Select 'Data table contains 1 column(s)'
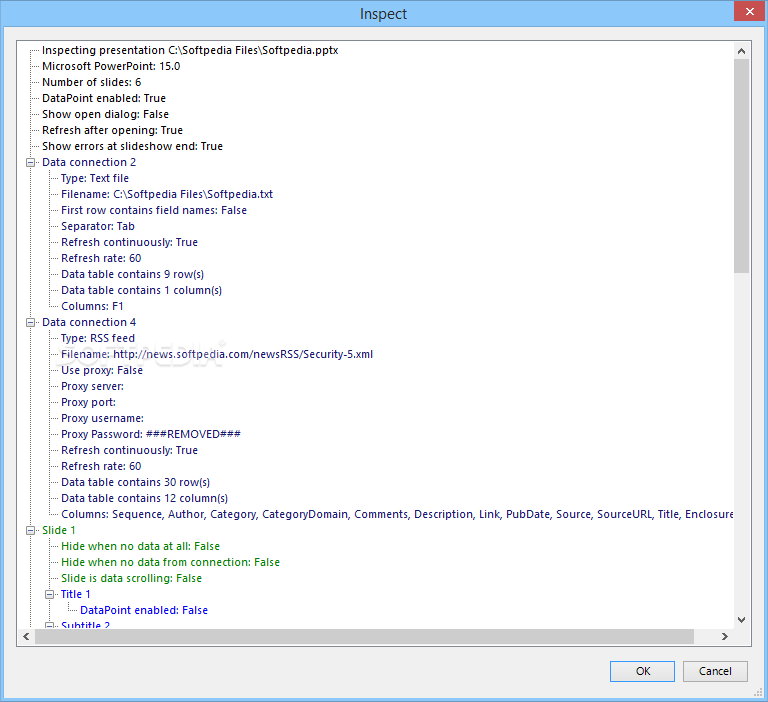 coord(142,290)
